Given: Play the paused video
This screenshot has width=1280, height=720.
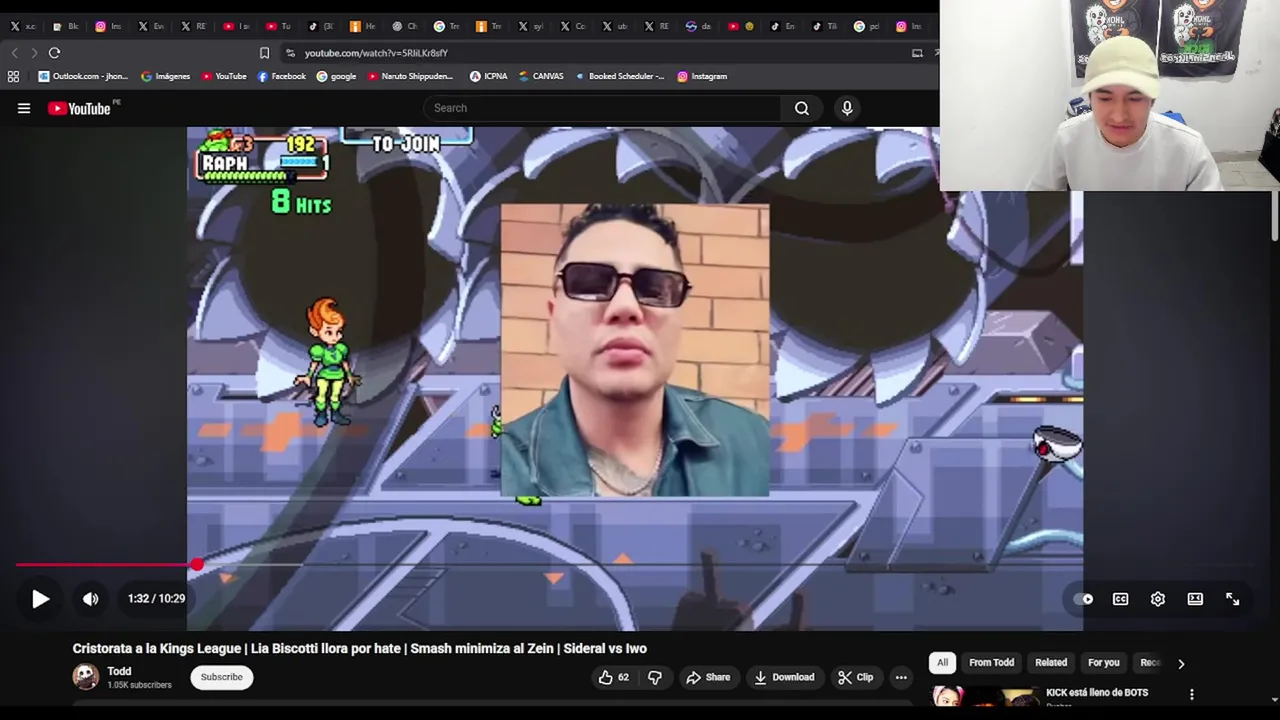Looking at the screenshot, I should pos(40,599).
